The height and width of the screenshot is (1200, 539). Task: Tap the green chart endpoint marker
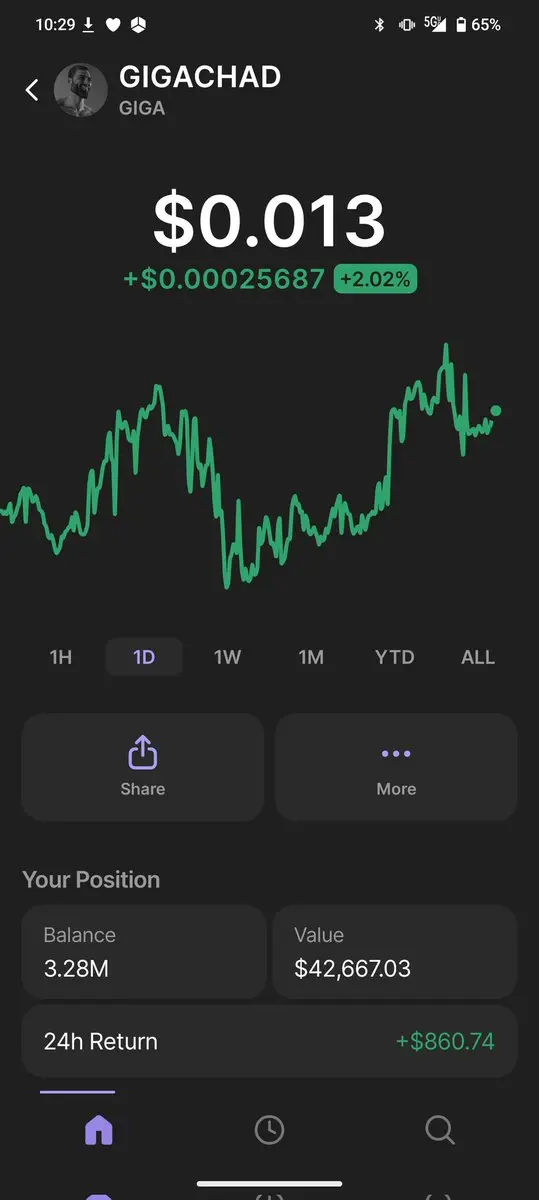click(x=496, y=410)
